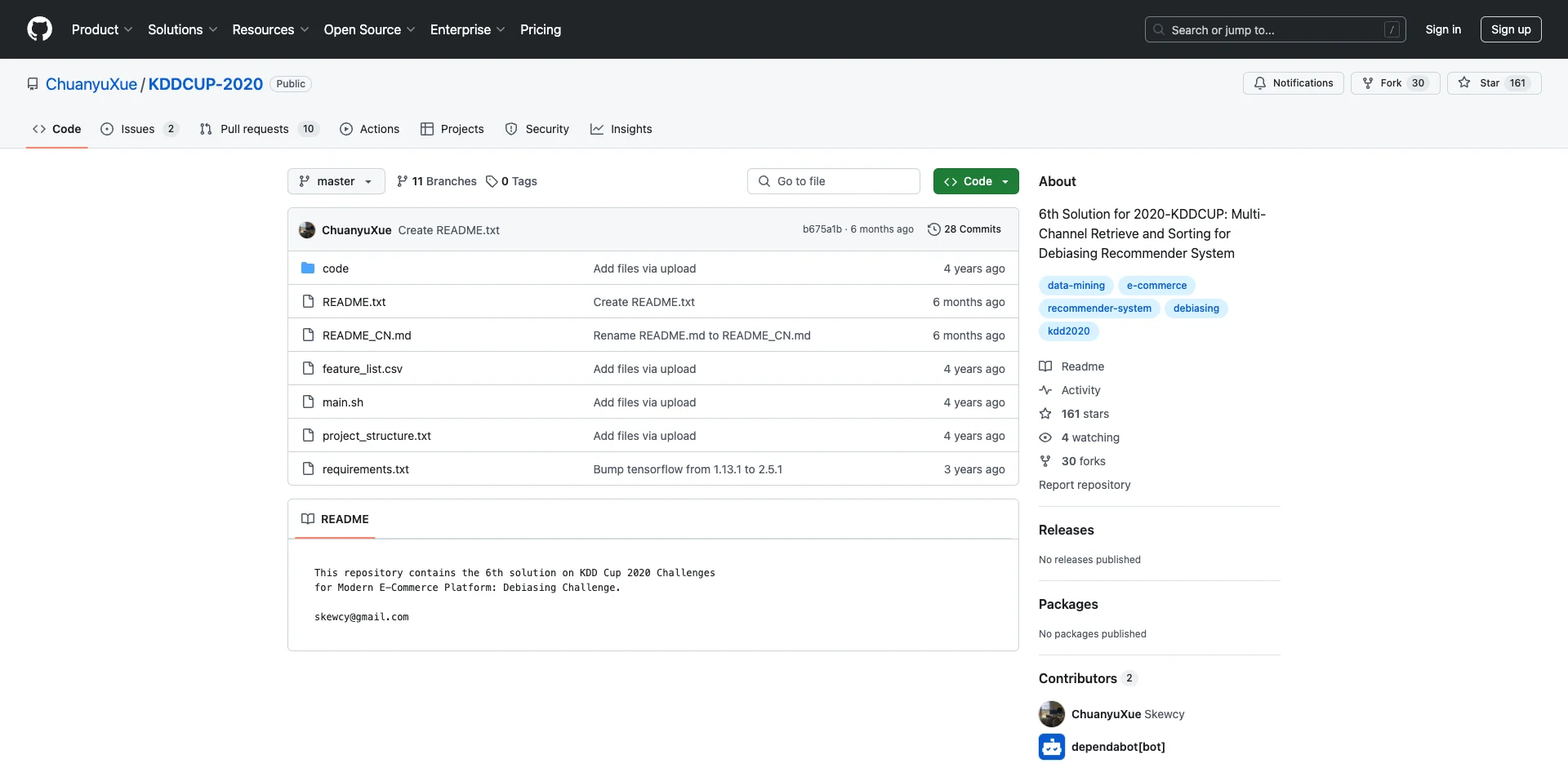Click the Sign in link
1568x768 pixels.
pos(1443,29)
